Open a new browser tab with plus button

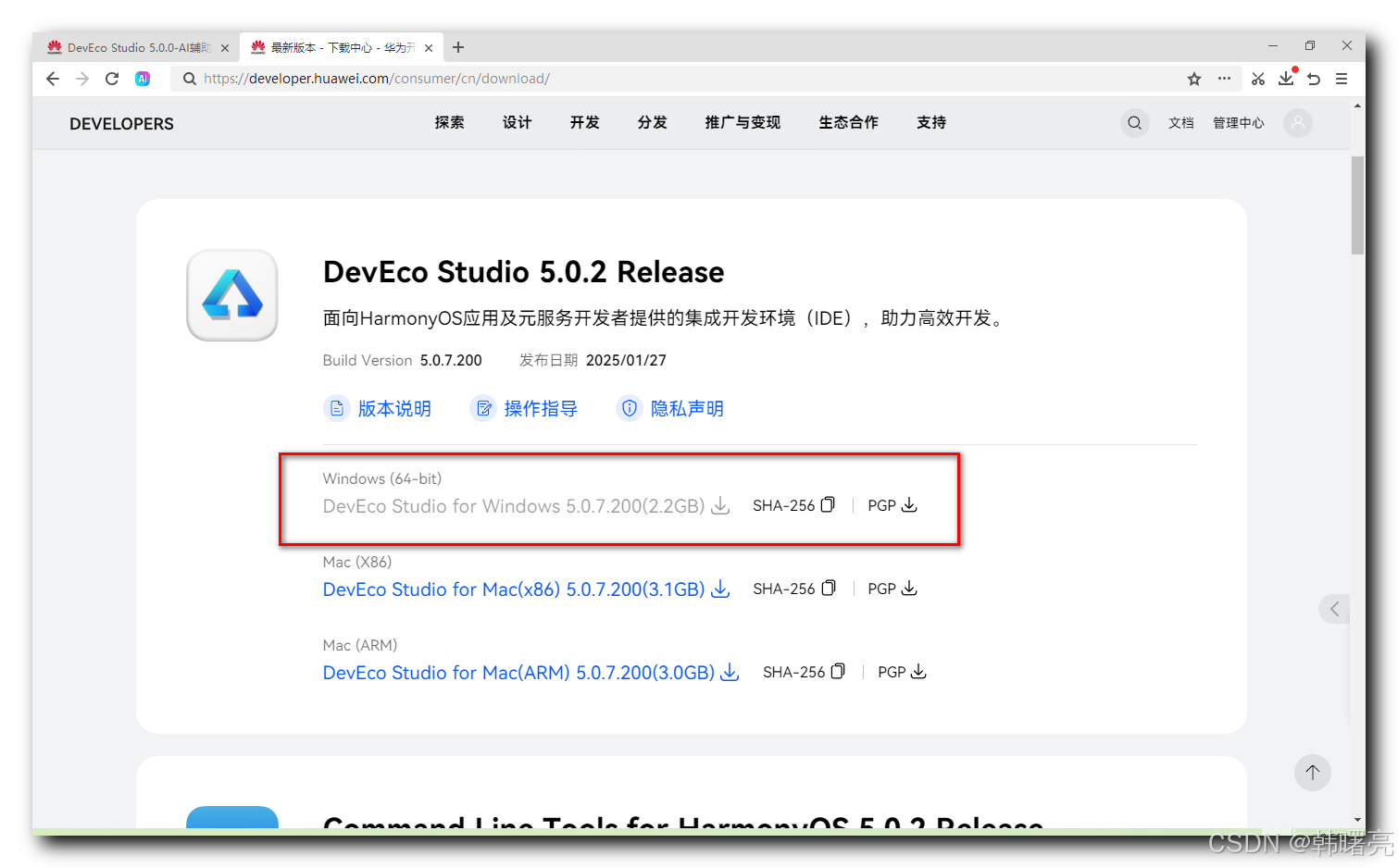click(x=458, y=47)
